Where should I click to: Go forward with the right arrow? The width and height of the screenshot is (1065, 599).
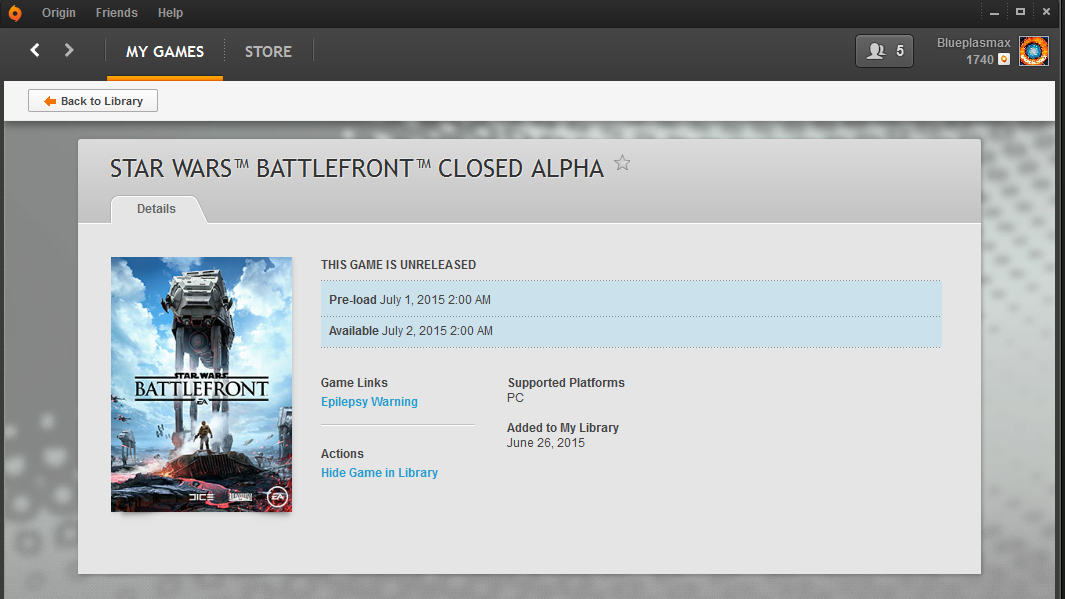69,50
